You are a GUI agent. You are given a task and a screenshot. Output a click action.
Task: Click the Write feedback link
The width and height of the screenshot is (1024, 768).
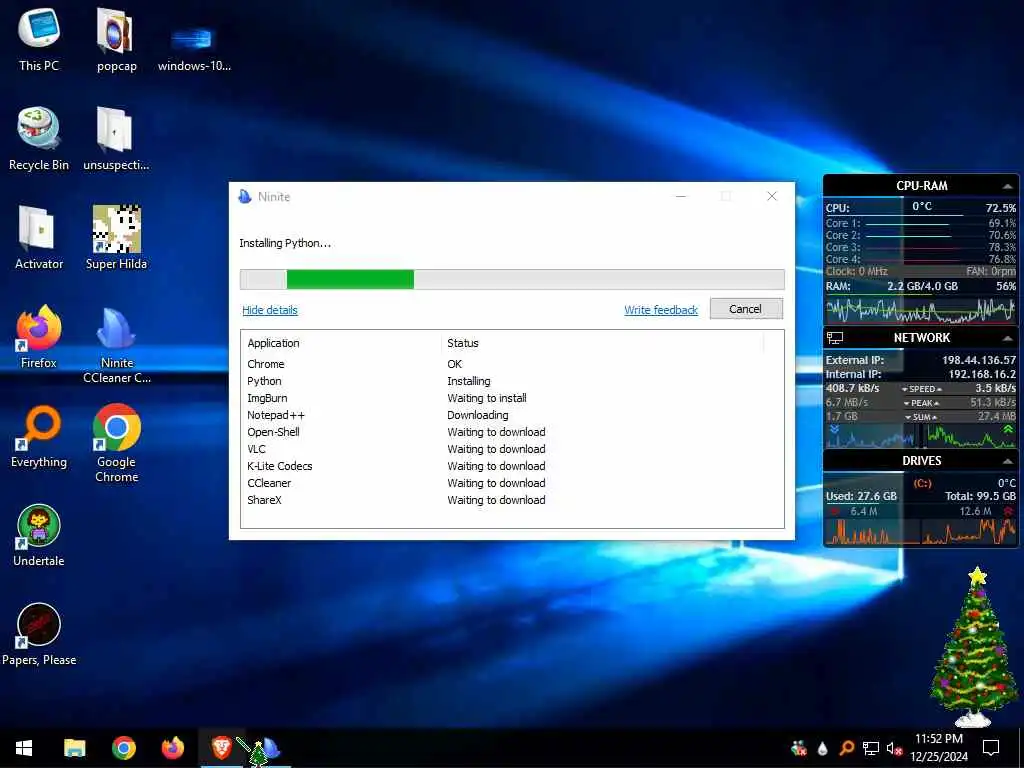[x=661, y=310]
